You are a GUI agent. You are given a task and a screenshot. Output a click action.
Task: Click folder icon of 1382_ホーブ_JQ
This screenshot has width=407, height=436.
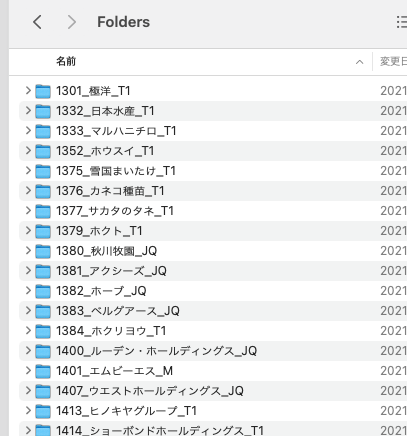coord(43,291)
